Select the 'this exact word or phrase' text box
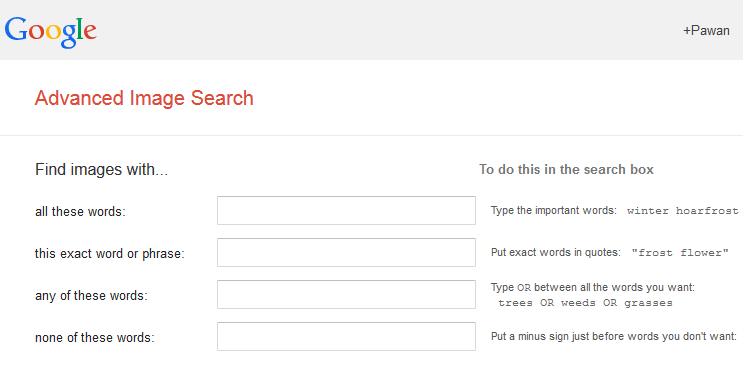Screen dimensions: 743x375 pyautogui.click(x=346, y=252)
